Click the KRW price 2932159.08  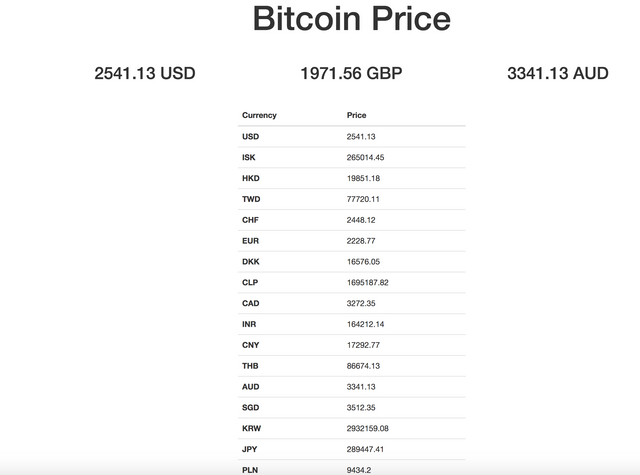coord(367,428)
